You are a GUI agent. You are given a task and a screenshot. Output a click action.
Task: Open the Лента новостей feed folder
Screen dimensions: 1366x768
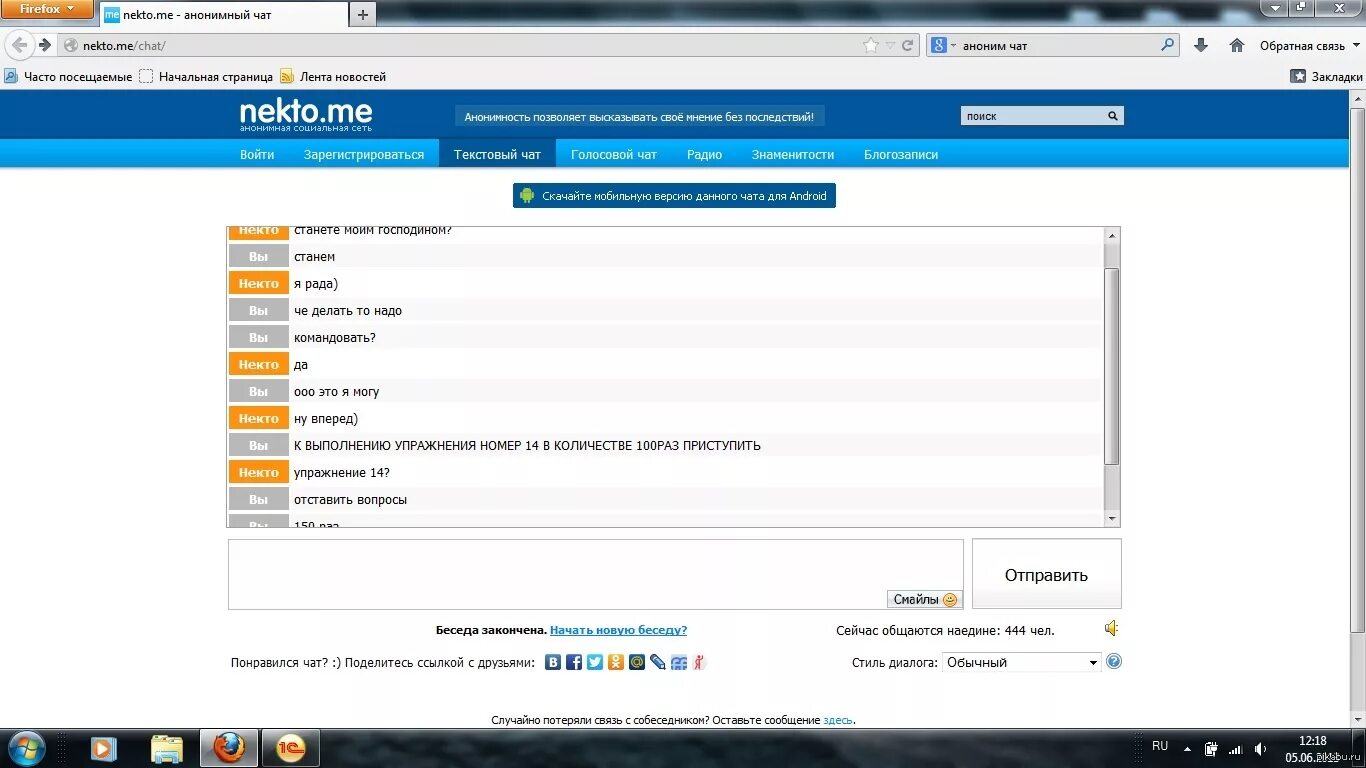pos(333,76)
